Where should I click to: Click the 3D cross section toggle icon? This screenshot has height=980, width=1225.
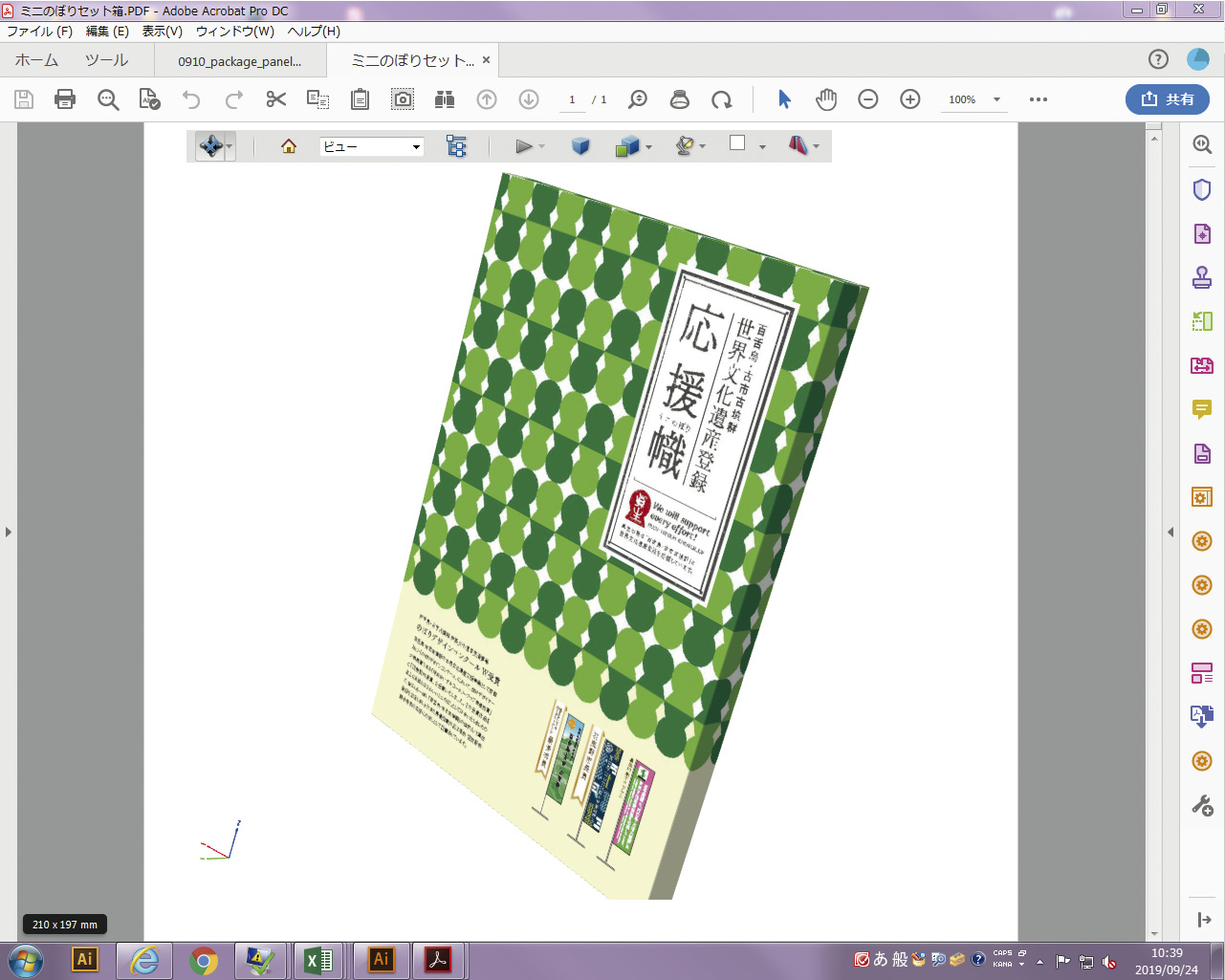(798, 145)
